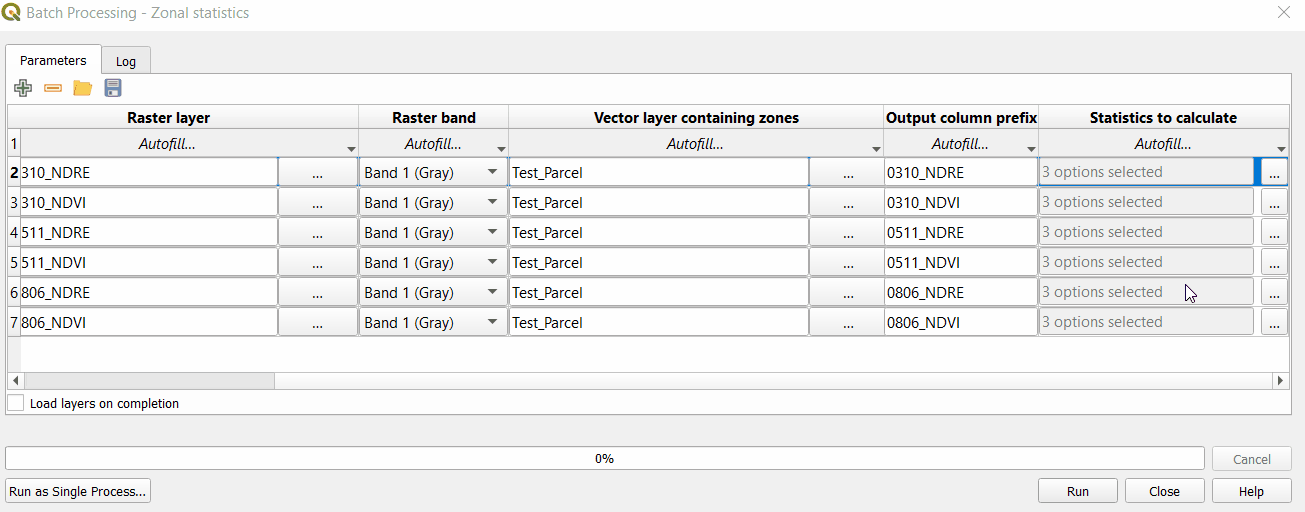Open the Help button

(x=1251, y=491)
